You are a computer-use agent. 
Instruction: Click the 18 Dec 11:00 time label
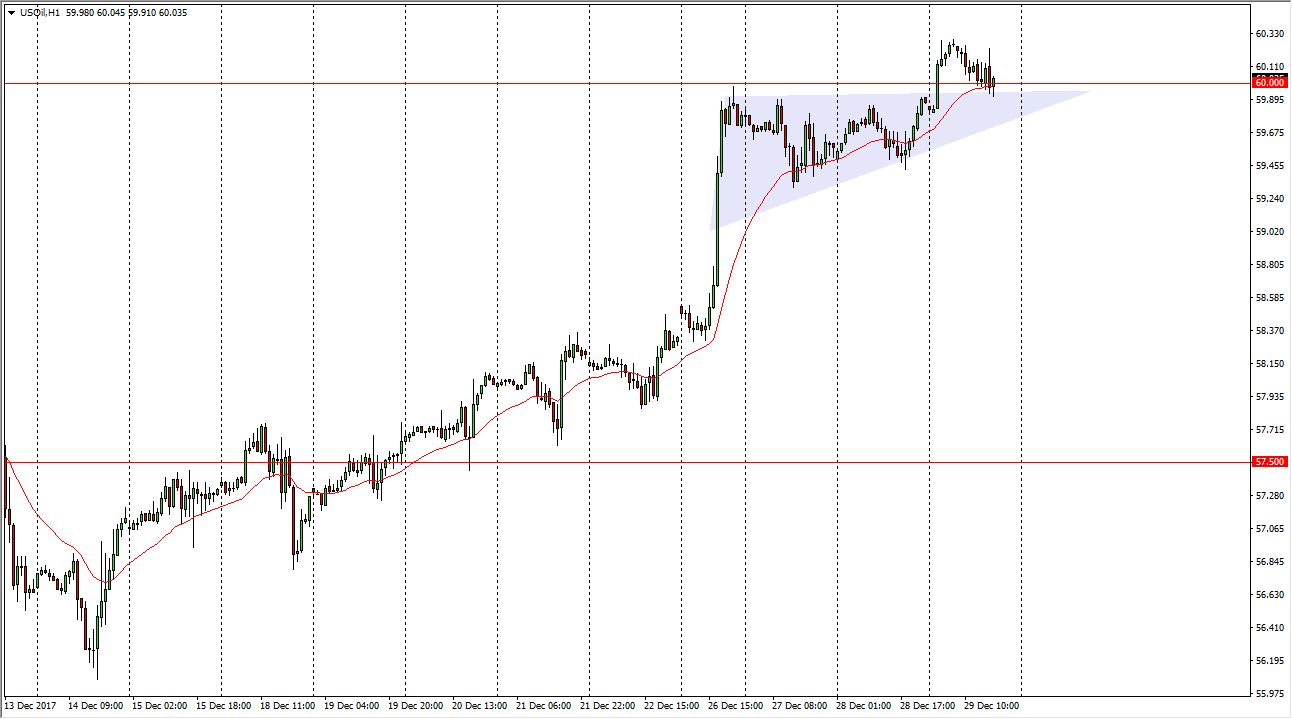pyautogui.click(x=290, y=706)
